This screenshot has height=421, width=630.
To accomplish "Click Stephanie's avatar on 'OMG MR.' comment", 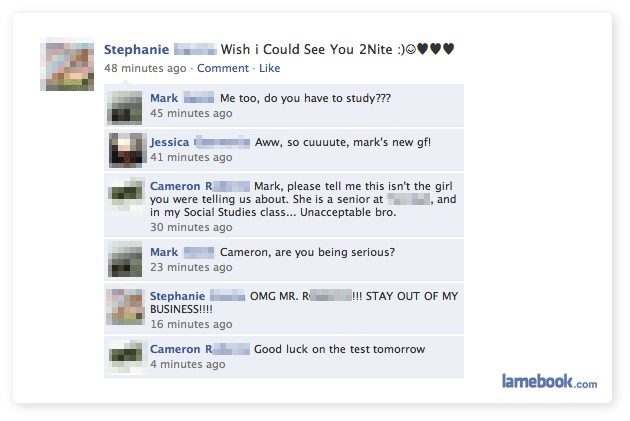I will pyautogui.click(x=125, y=307).
